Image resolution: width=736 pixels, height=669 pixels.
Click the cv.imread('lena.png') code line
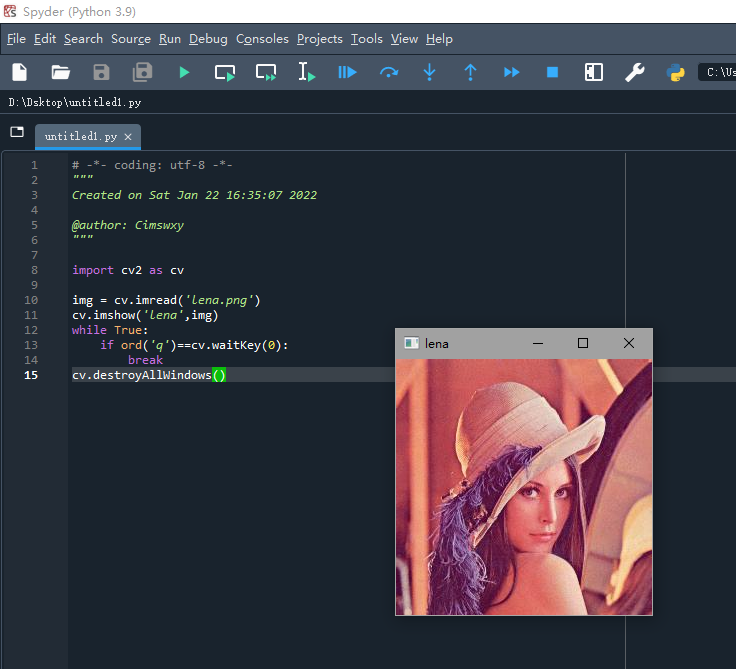(x=166, y=300)
